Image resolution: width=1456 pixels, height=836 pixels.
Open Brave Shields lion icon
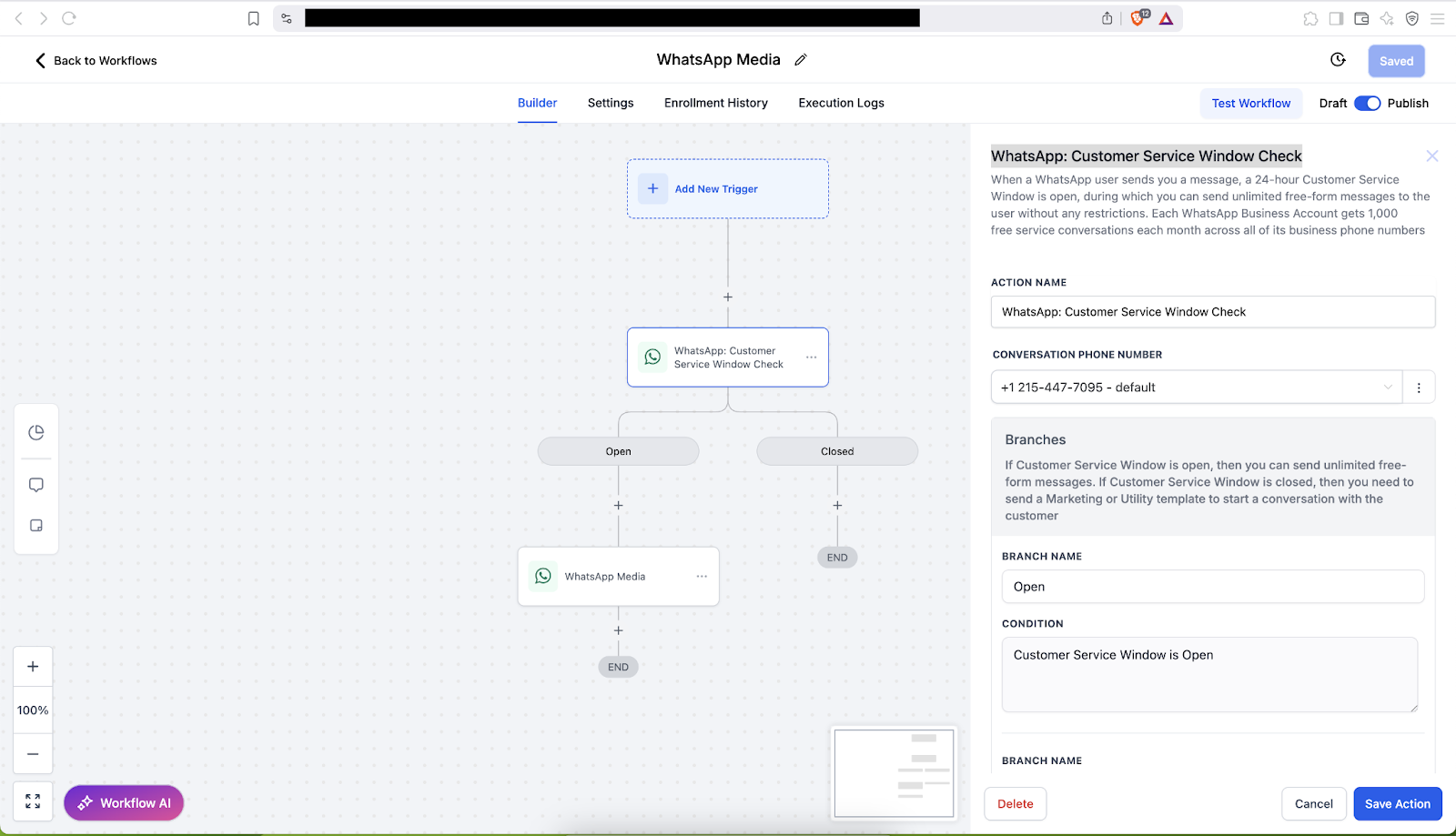pos(1138,18)
